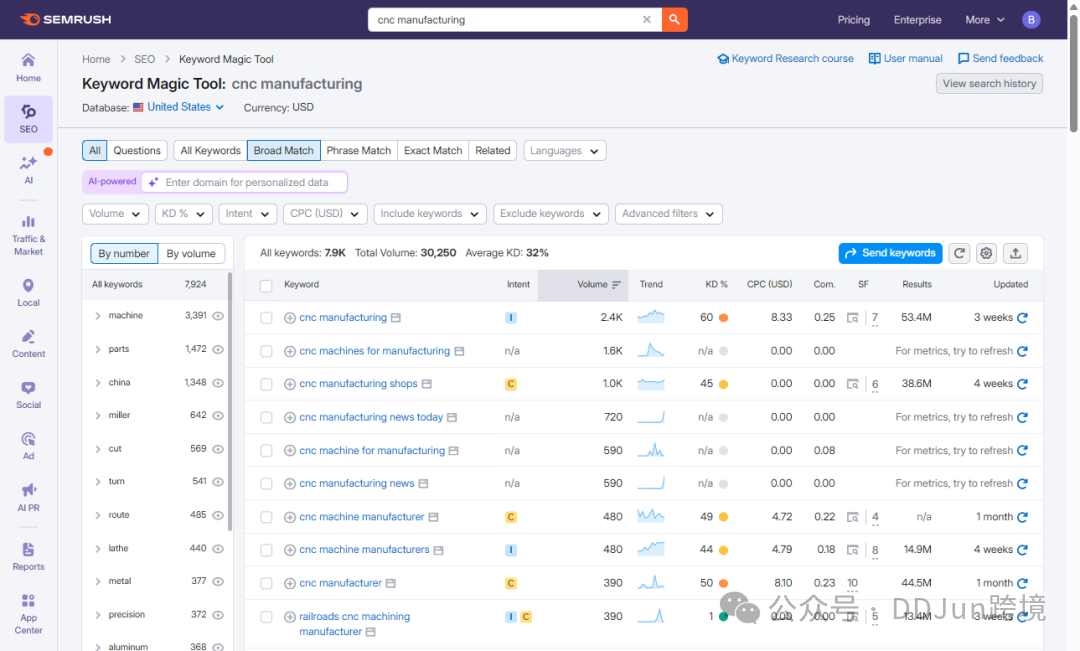Check cnc machine manufacturer checkbox
1080x651 pixels.
coord(266,517)
